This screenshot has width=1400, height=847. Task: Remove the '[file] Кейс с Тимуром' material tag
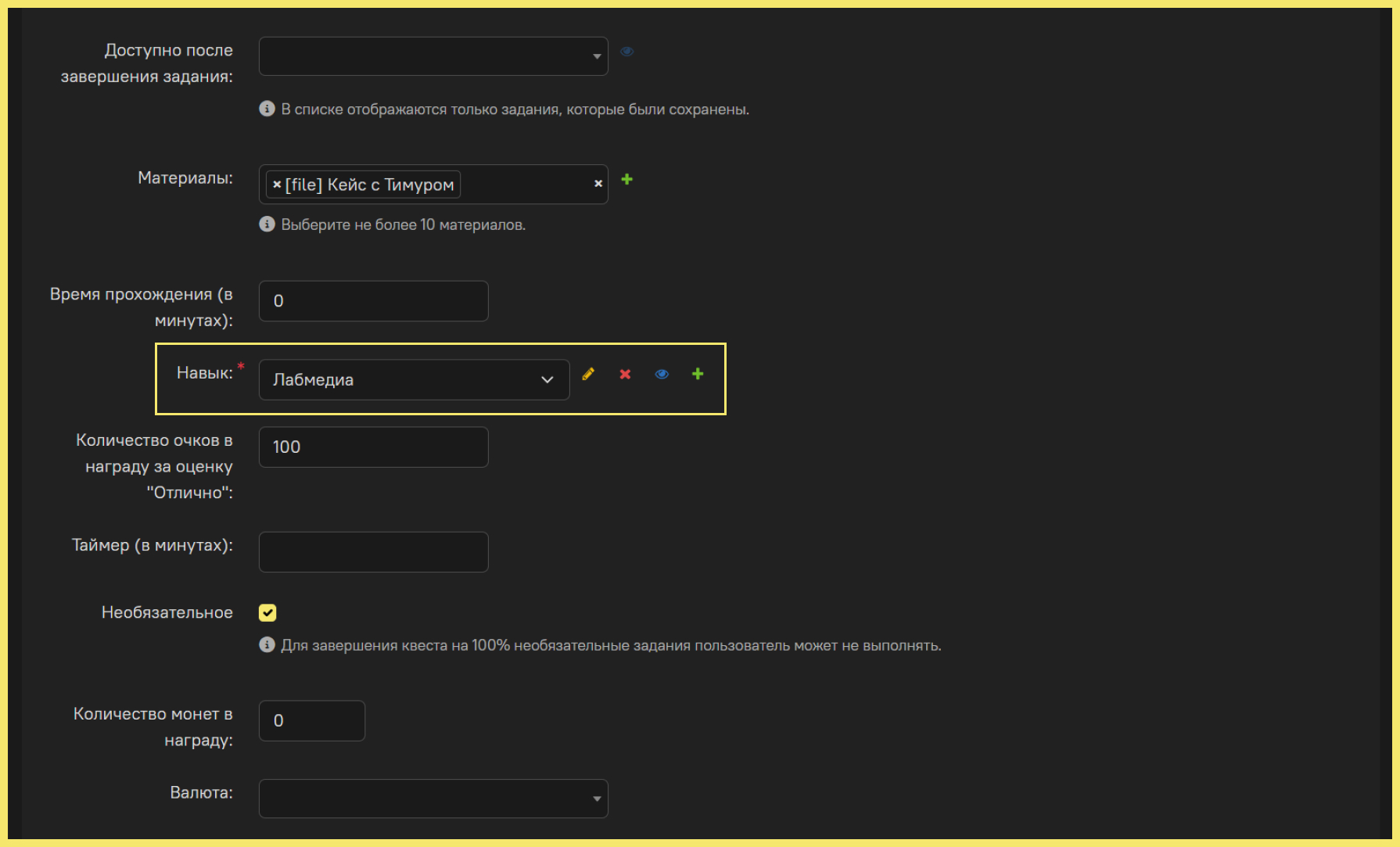point(277,185)
